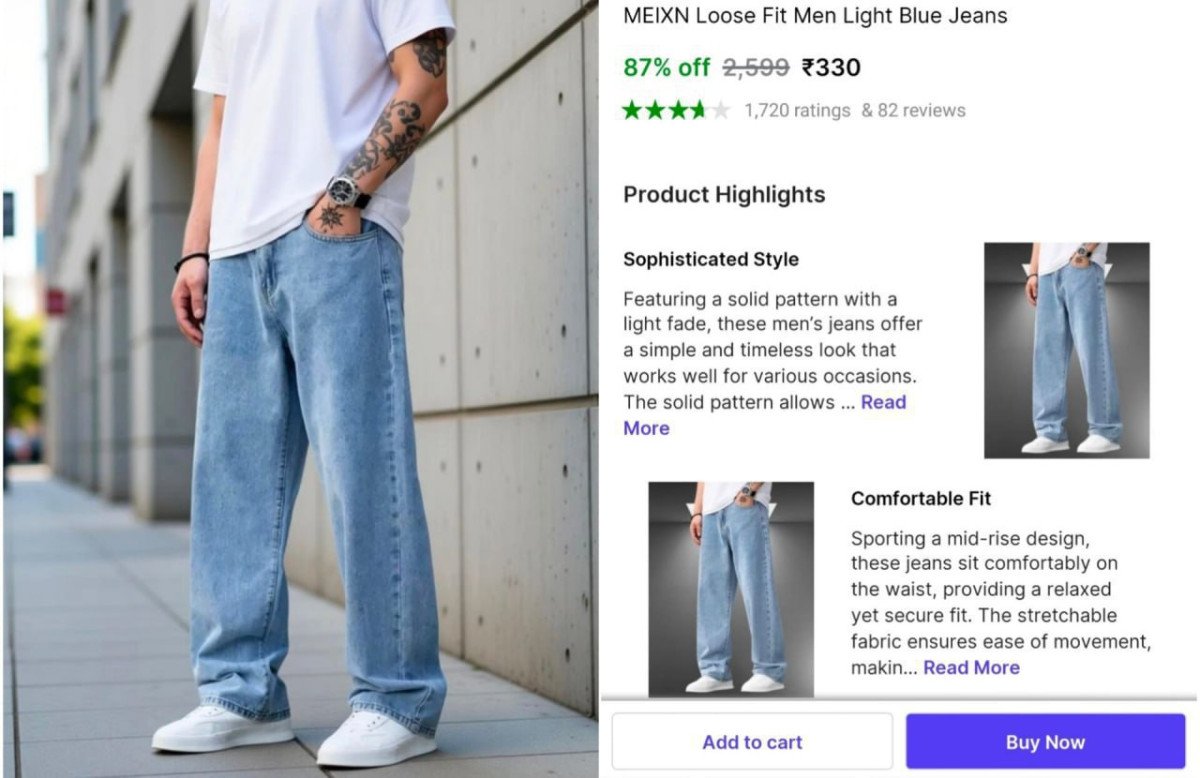Image resolution: width=1200 pixels, height=778 pixels.
Task: Click the solid pattern description paragraph
Action: (772, 363)
